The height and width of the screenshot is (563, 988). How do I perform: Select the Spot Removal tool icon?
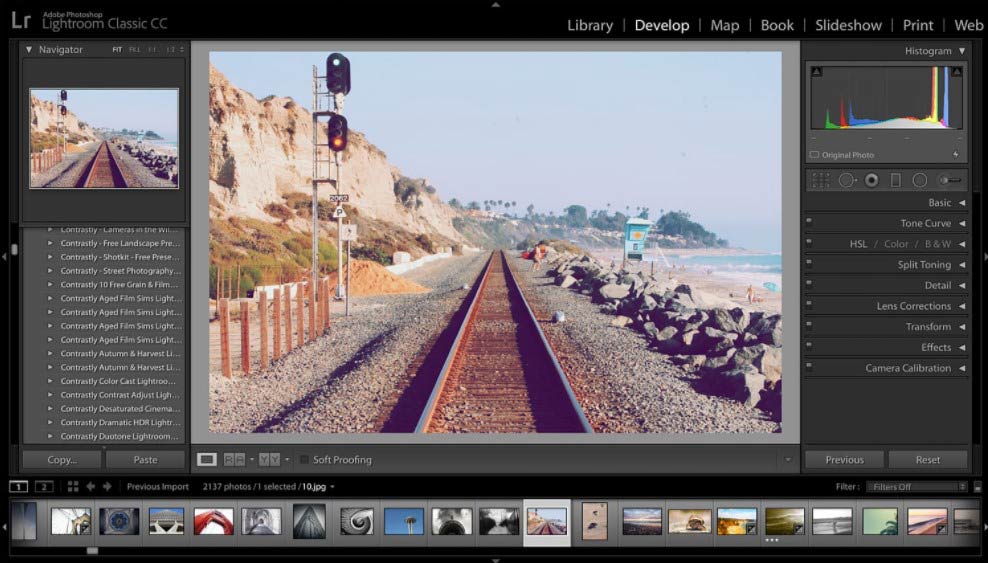(846, 180)
